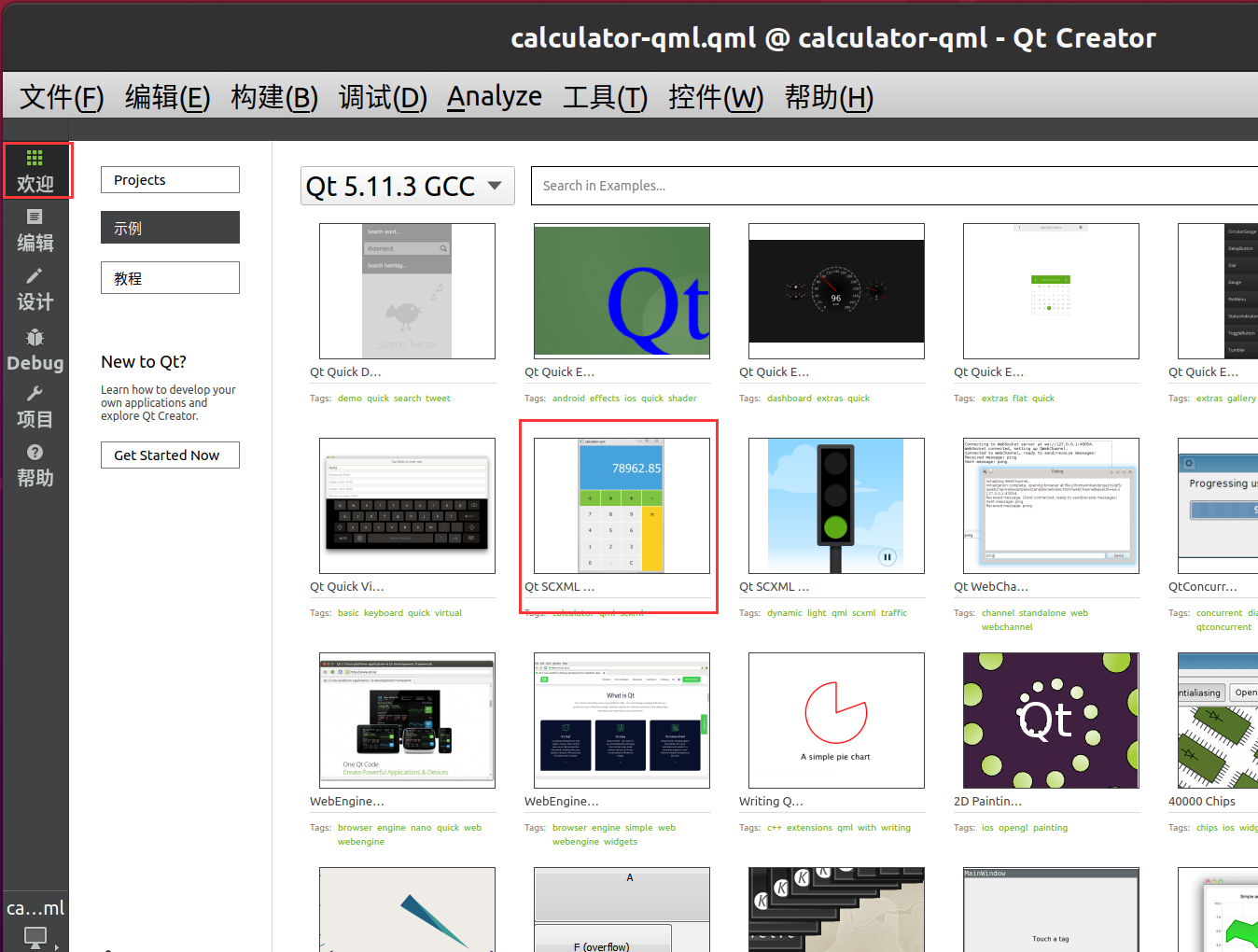Open the 'Touch a tag' MainWindow example
The image size is (1258, 952).
[x=1051, y=910]
